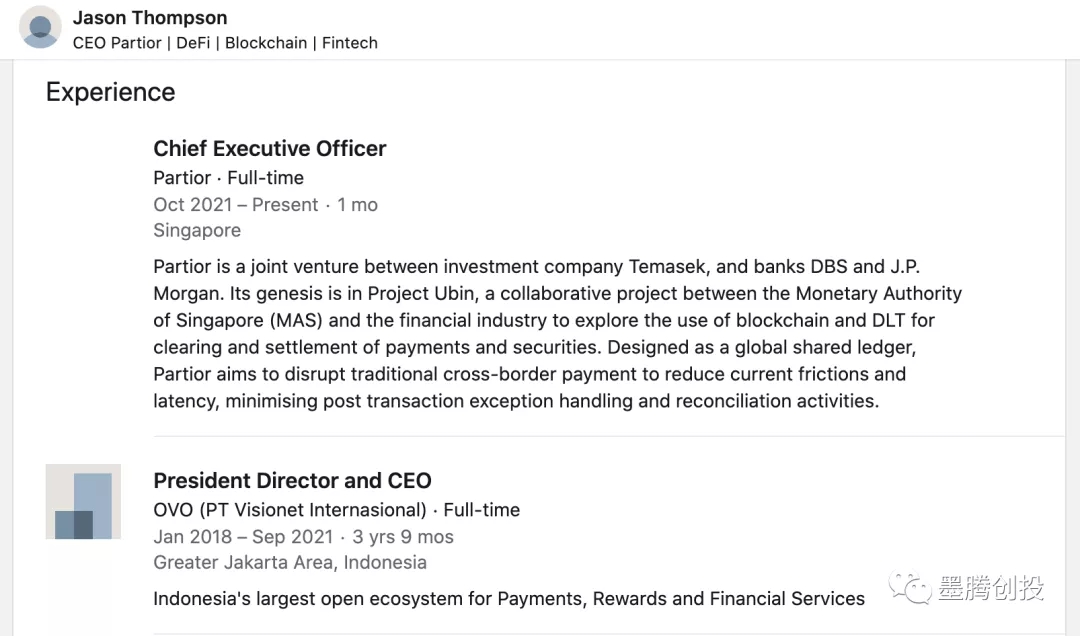Viewport: 1080px width, 636px height.
Task: Click the OVO (PT Visionet Internasional) company line
Action: pyautogui.click(x=290, y=510)
